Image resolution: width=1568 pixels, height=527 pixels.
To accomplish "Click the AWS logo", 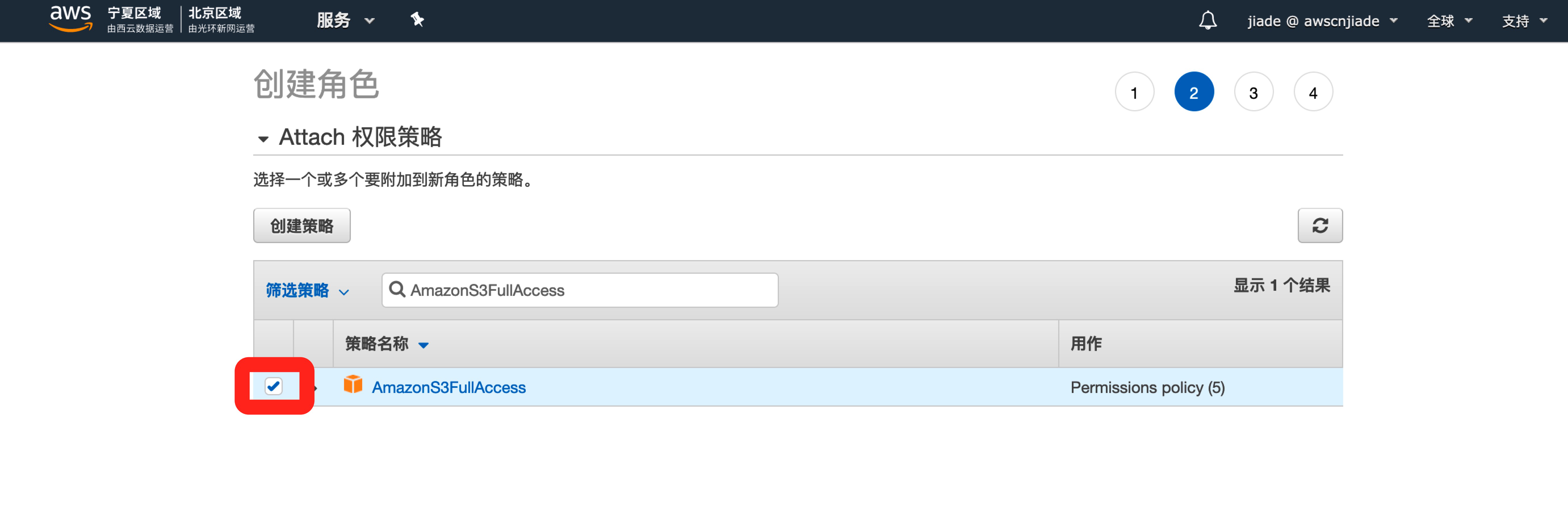I will click(70, 18).
